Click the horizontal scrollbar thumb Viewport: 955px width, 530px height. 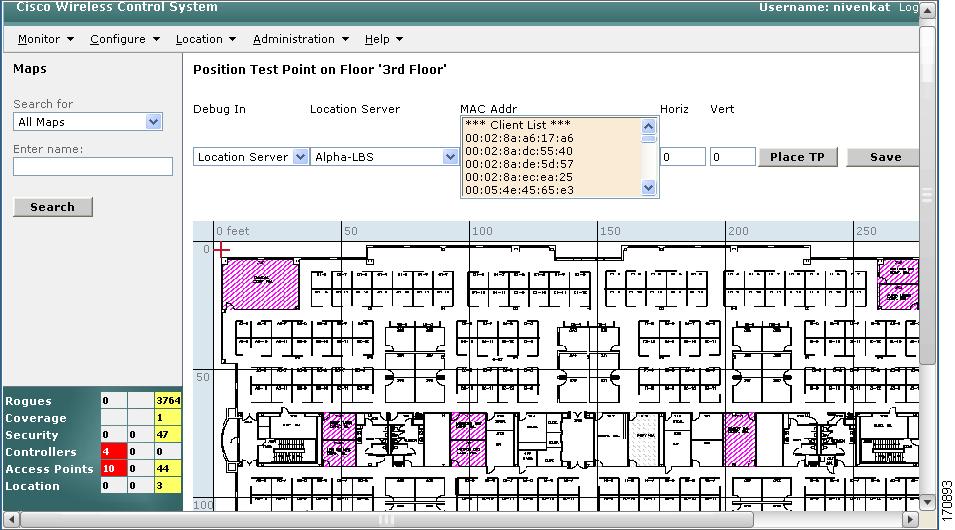coord(387,520)
